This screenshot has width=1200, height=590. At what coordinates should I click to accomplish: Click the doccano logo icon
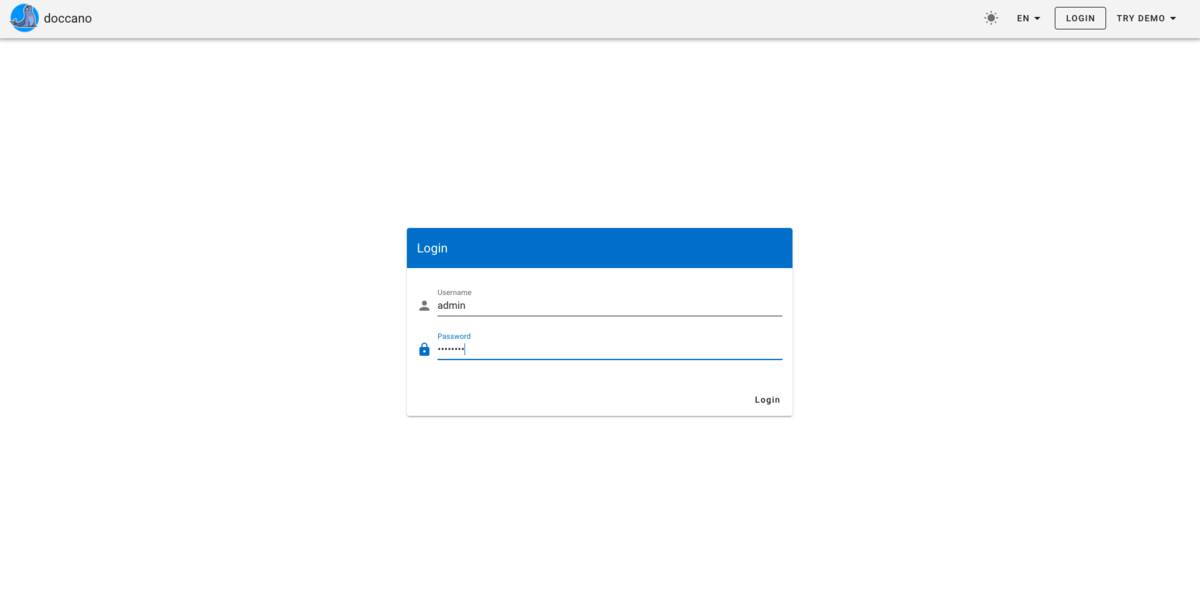coord(24,18)
